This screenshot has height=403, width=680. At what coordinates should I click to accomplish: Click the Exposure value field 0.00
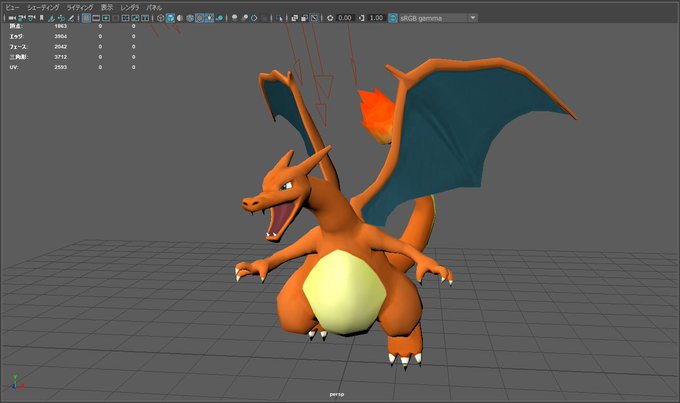(345, 18)
